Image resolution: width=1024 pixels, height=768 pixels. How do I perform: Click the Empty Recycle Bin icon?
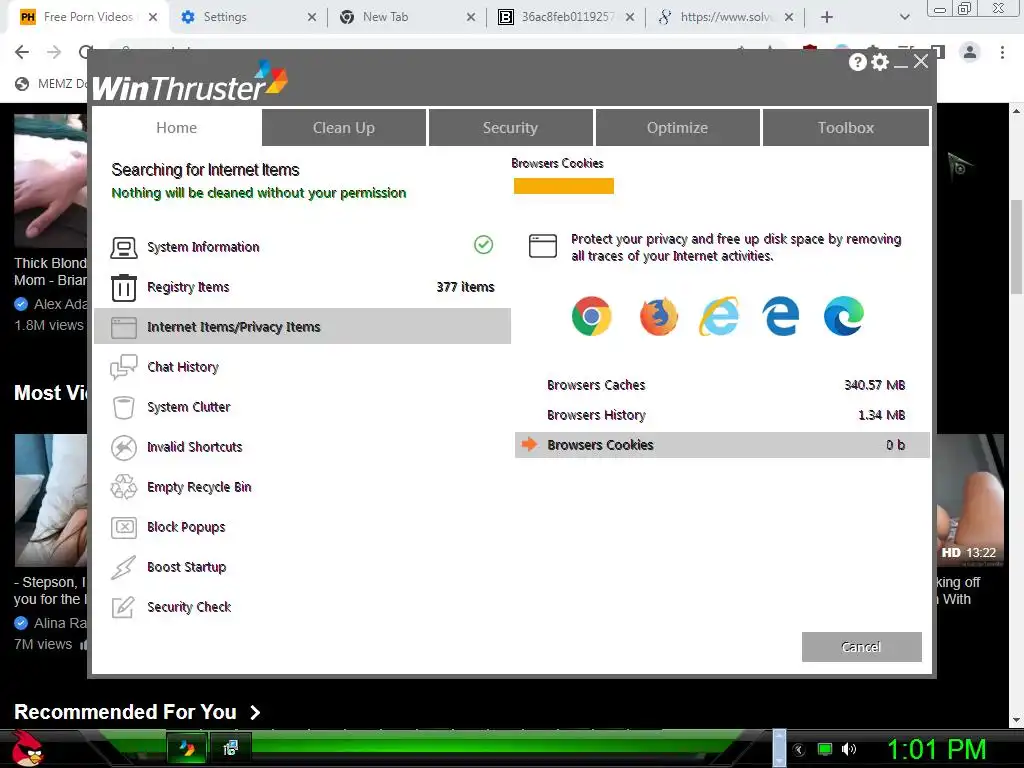(x=123, y=487)
